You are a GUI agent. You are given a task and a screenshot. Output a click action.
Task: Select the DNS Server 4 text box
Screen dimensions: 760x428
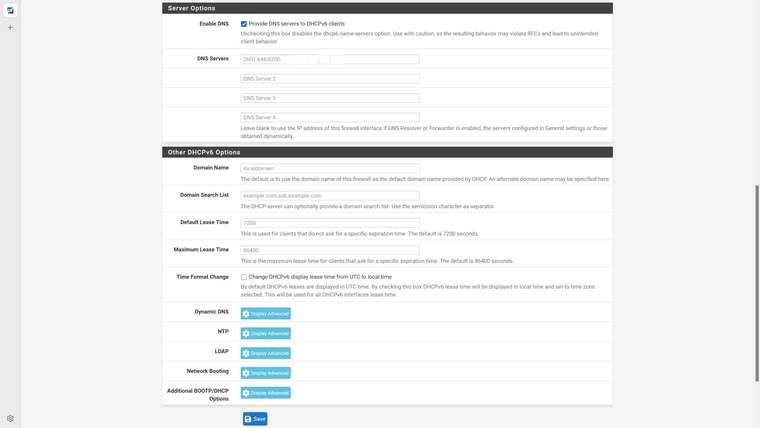pos(330,117)
